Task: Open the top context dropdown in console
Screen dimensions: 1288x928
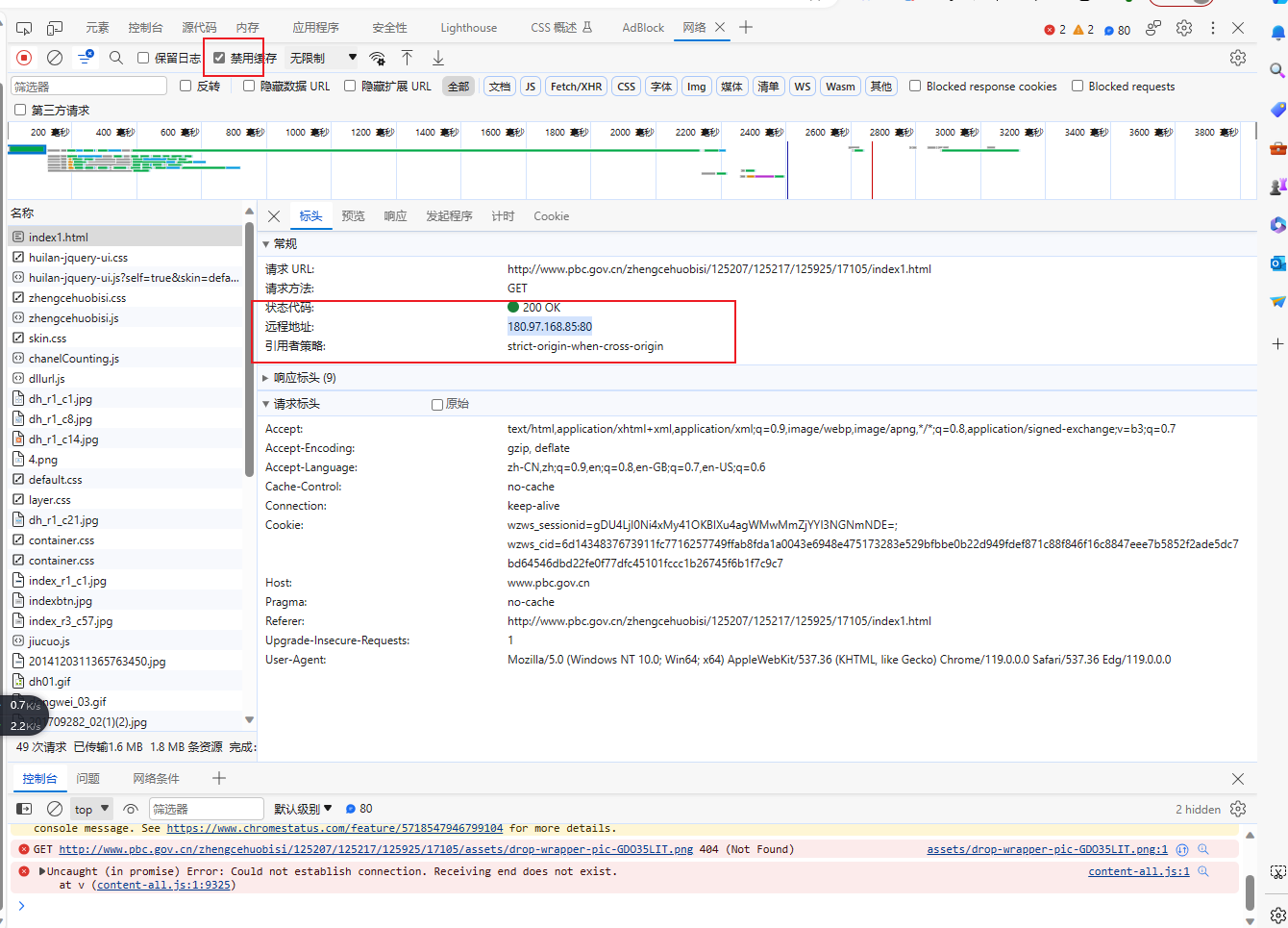Action: click(x=92, y=809)
